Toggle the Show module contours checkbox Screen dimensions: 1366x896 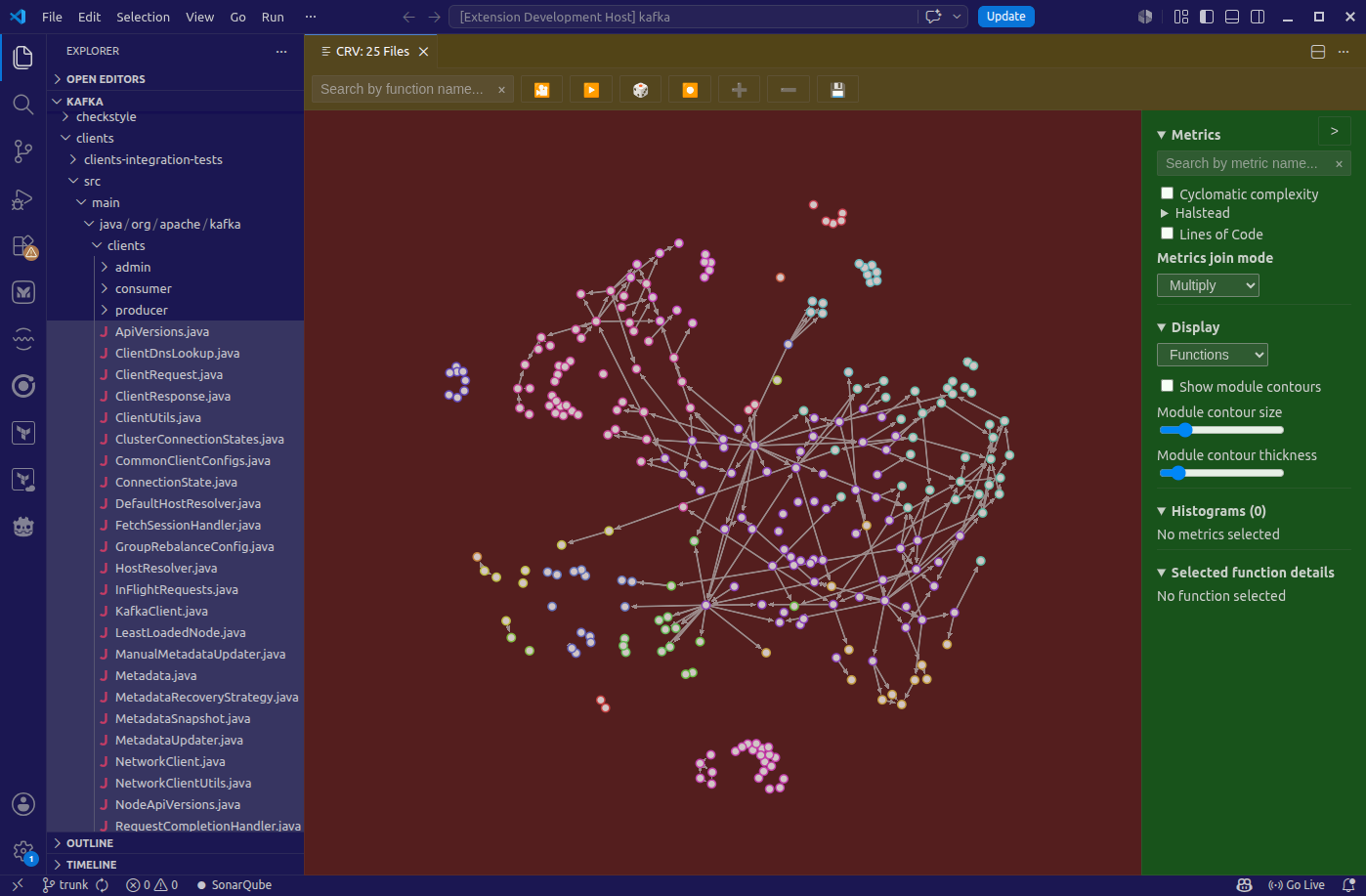point(1167,386)
